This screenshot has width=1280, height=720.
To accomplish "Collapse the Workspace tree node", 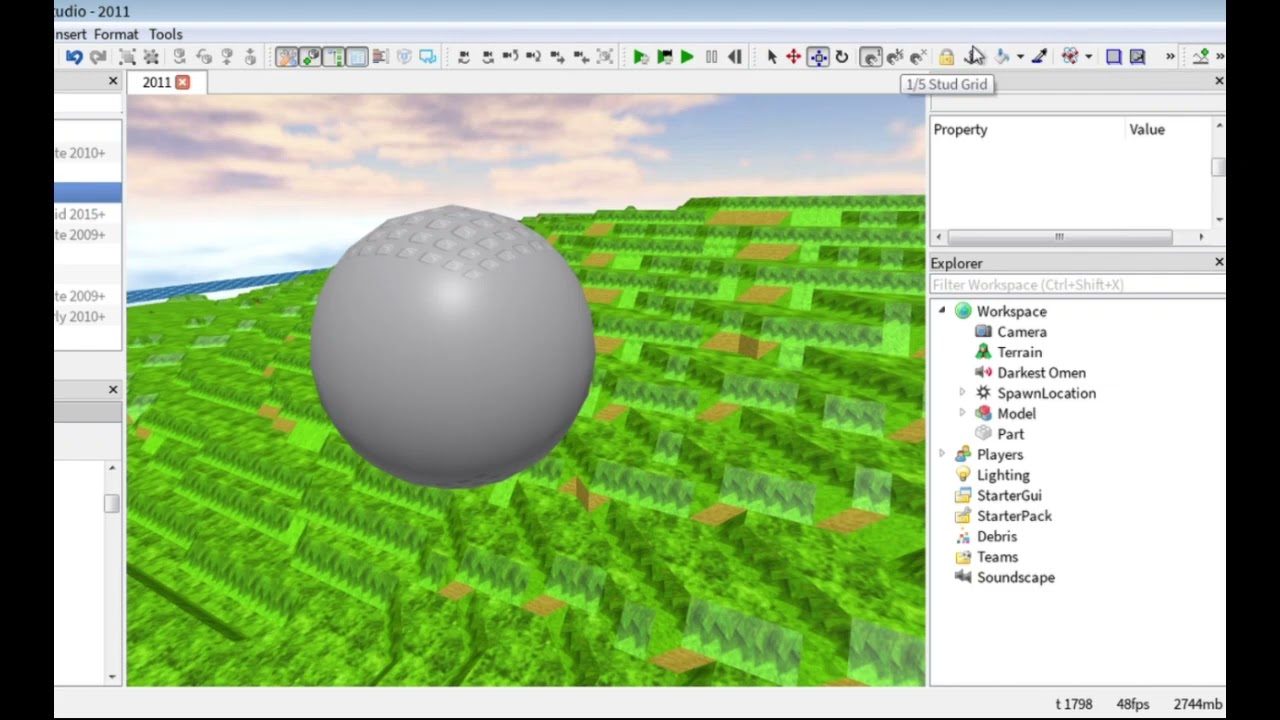I will 941,311.
